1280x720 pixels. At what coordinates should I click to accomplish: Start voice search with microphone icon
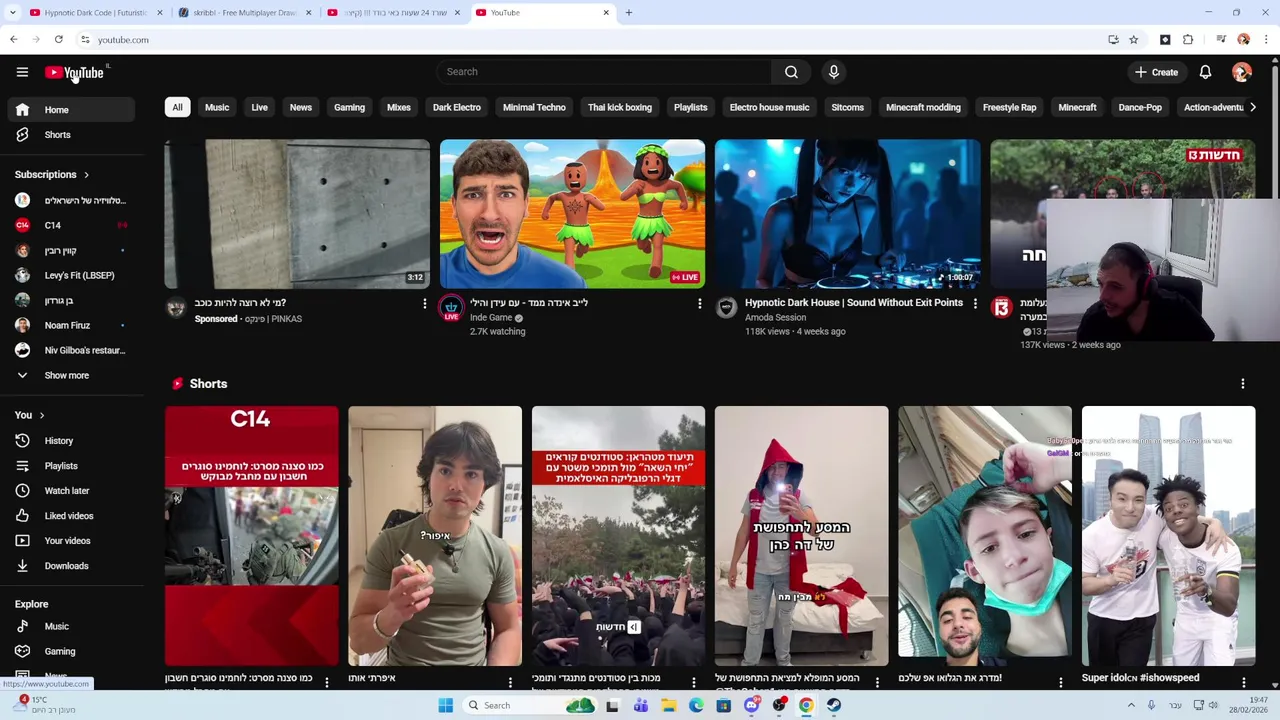(833, 72)
